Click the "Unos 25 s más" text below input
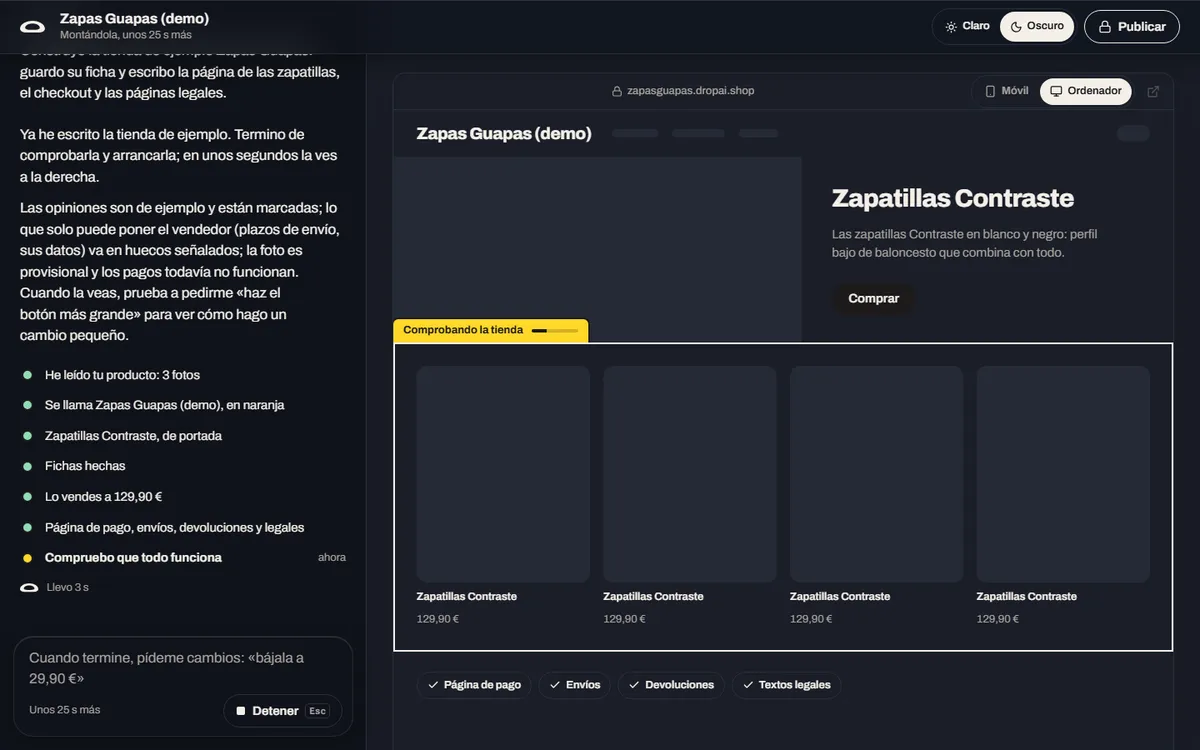 tap(65, 710)
